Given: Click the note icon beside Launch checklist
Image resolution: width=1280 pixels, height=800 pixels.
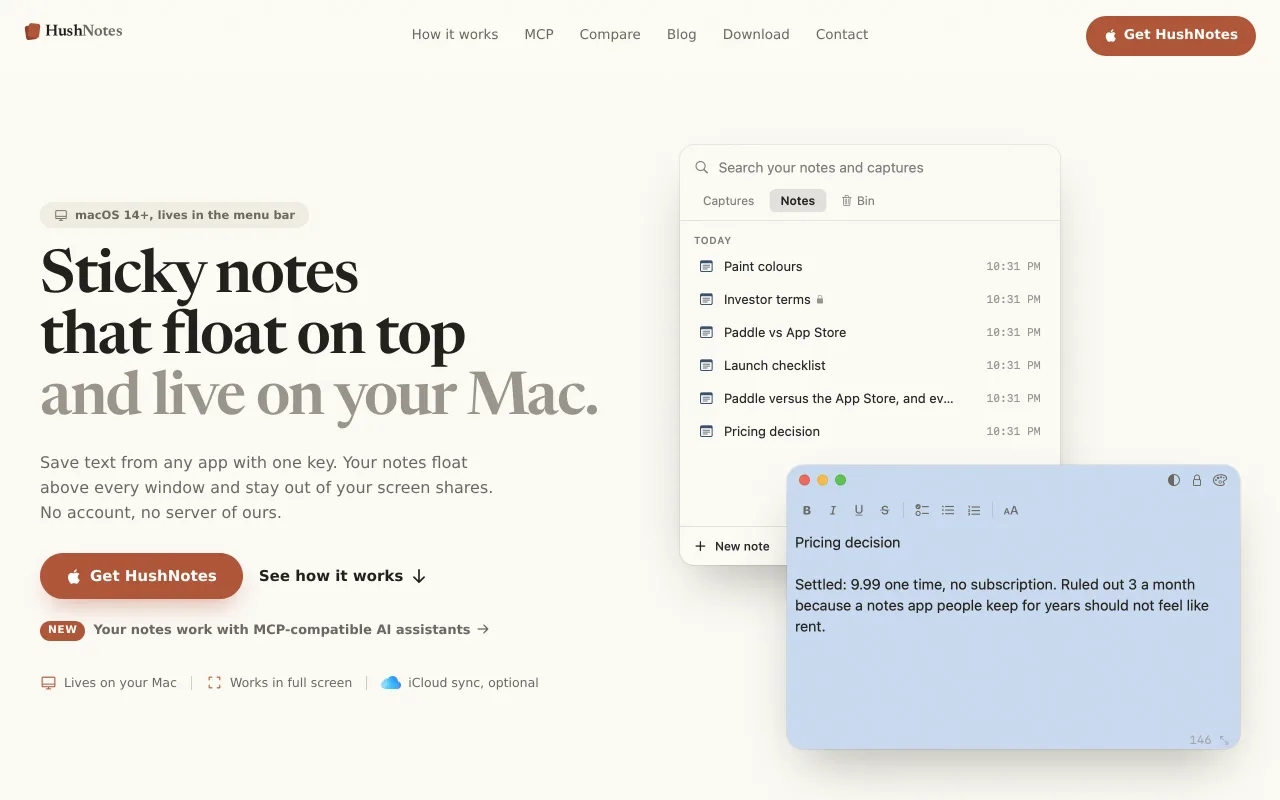Looking at the screenshot, I should tap(706, 365).
